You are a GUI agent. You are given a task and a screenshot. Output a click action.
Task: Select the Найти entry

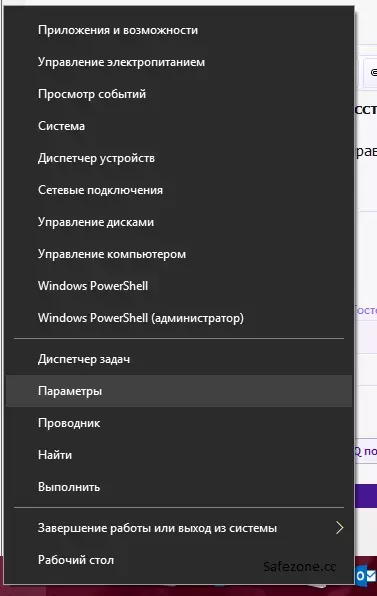(179, 455)
